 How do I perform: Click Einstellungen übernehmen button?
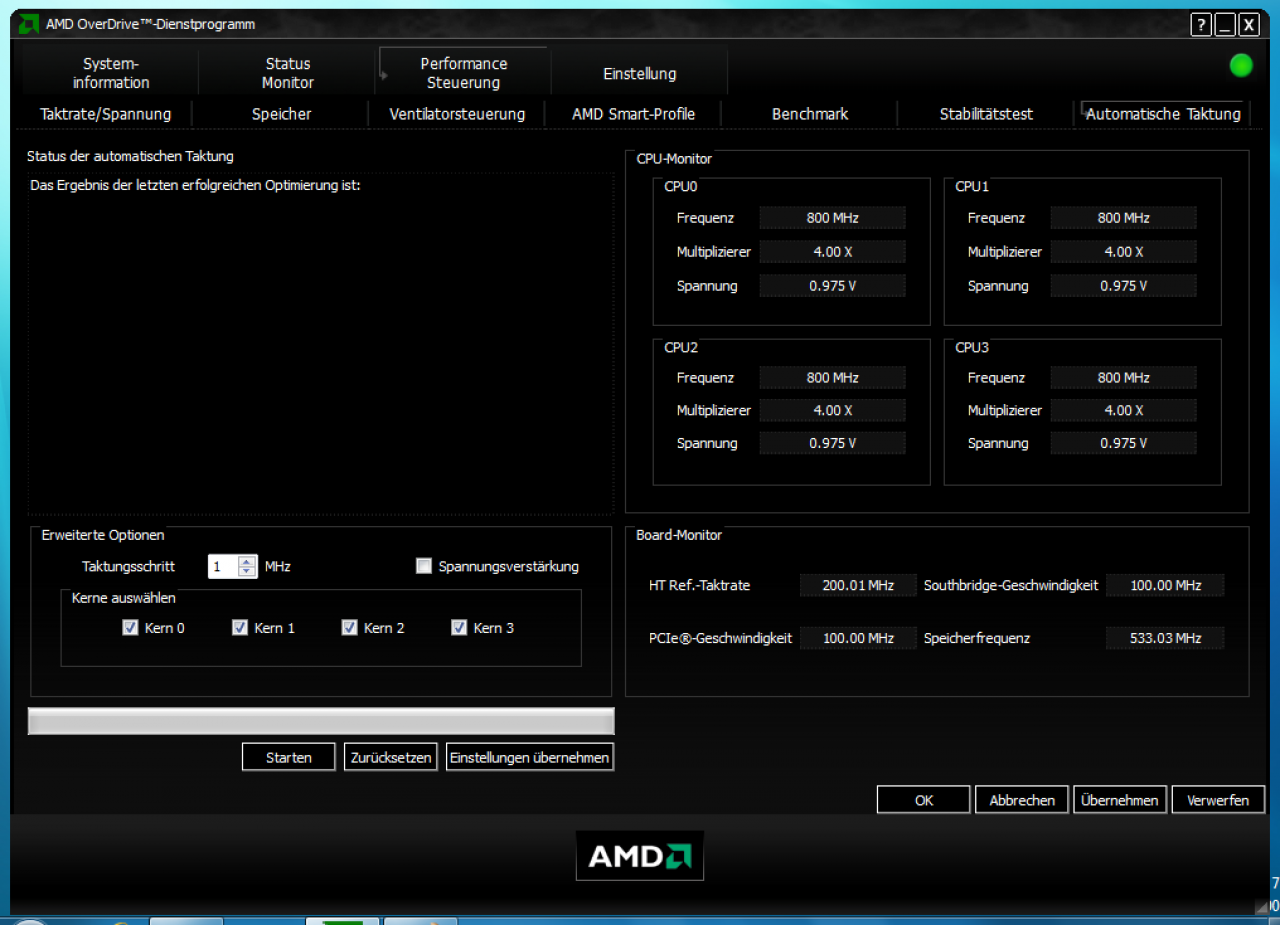(x=530, y=757)
